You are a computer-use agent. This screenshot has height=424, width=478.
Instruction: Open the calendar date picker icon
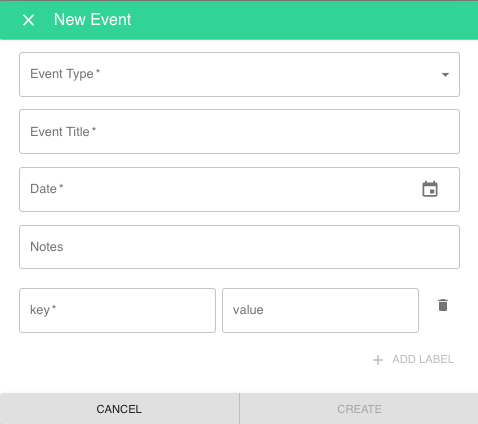click(x=430, y=189)
